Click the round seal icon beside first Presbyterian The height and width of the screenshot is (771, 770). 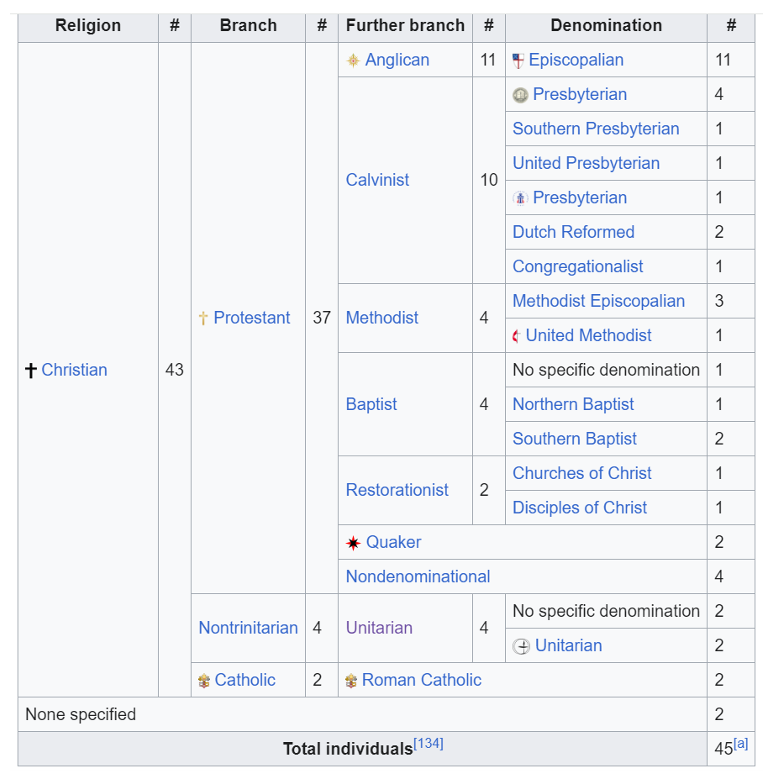(520, 94)
